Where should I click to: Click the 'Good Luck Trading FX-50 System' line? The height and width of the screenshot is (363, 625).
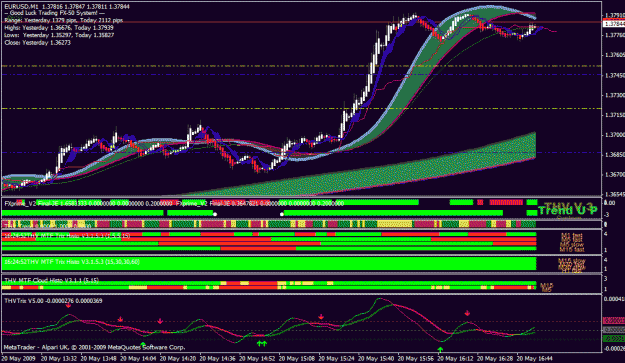click(x=55, y=13)
